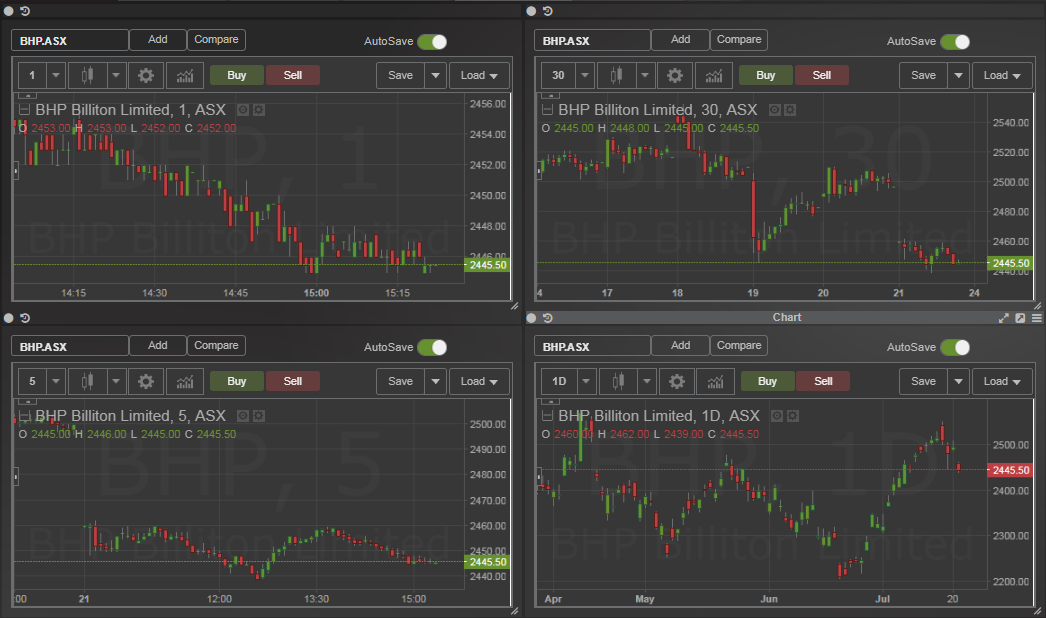Click Add in top-right 30-minute chart

(x=680, y=40)
